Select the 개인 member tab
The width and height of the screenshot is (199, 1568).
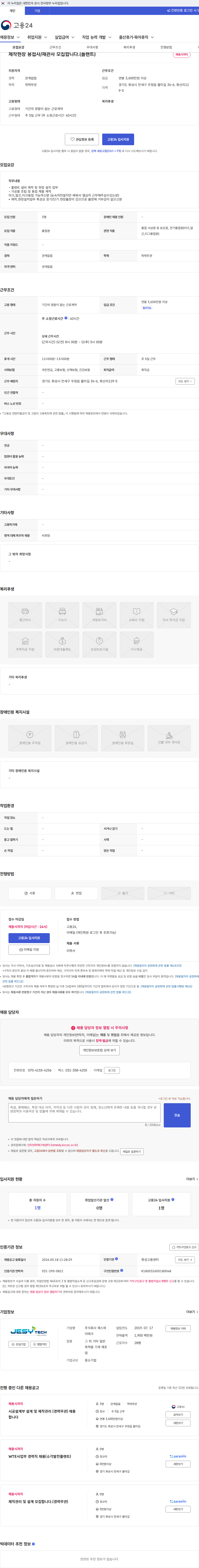pos(12,10)
